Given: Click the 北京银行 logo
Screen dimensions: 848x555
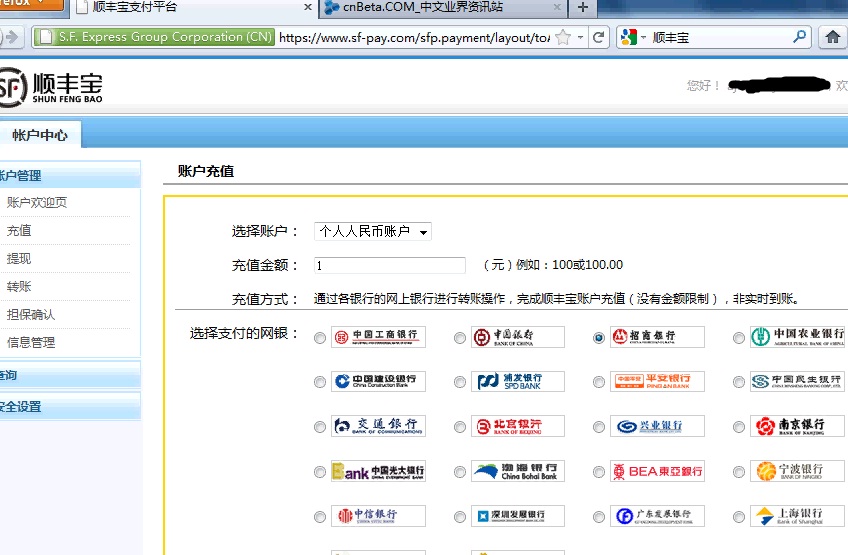Looking at the screenshot, I should (518, 426).
